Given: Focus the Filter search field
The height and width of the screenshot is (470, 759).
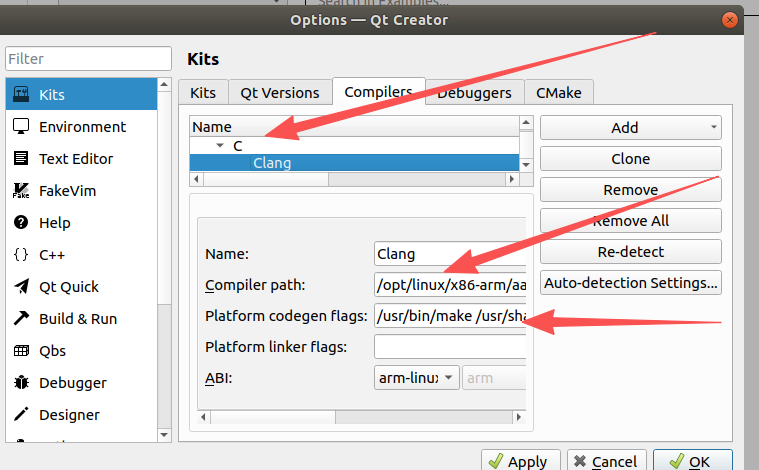Looking at the screenshot, I should (89, 59).
